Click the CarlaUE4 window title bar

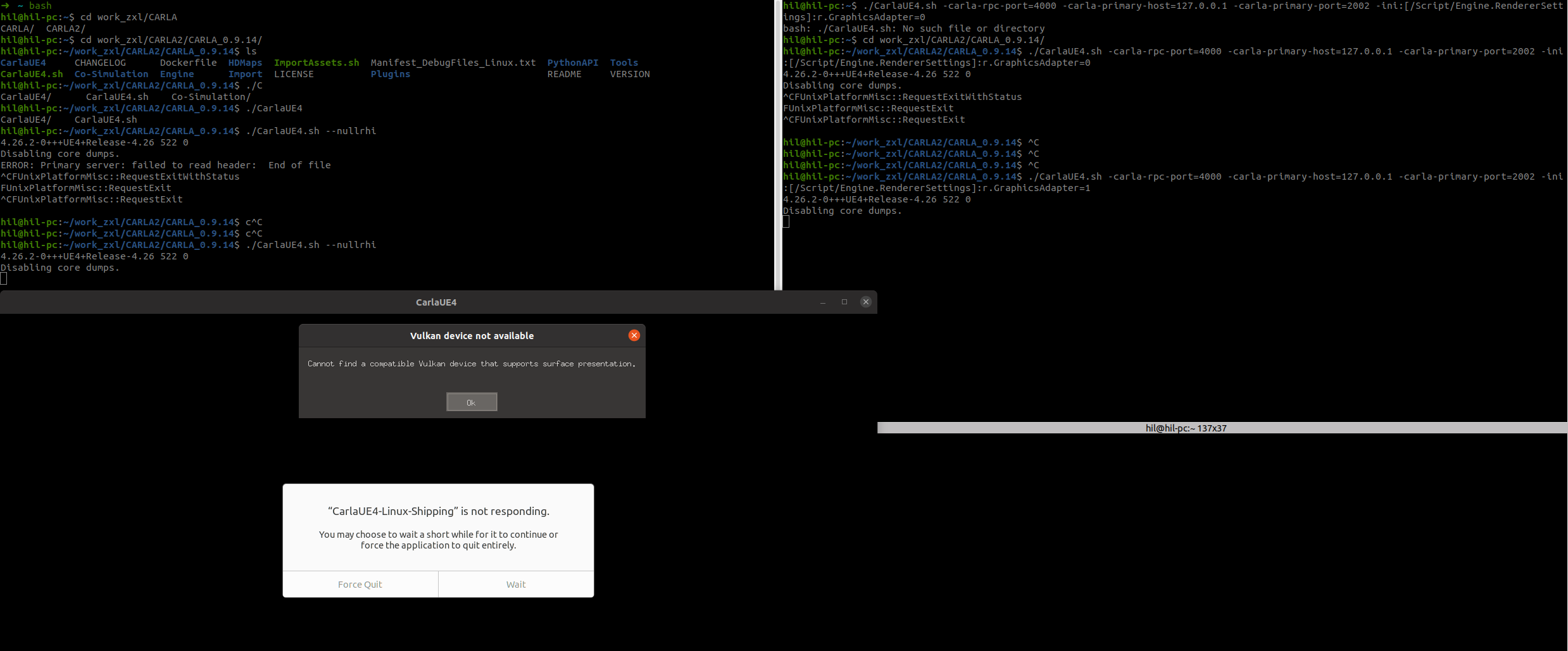click(x=436, y=302)
